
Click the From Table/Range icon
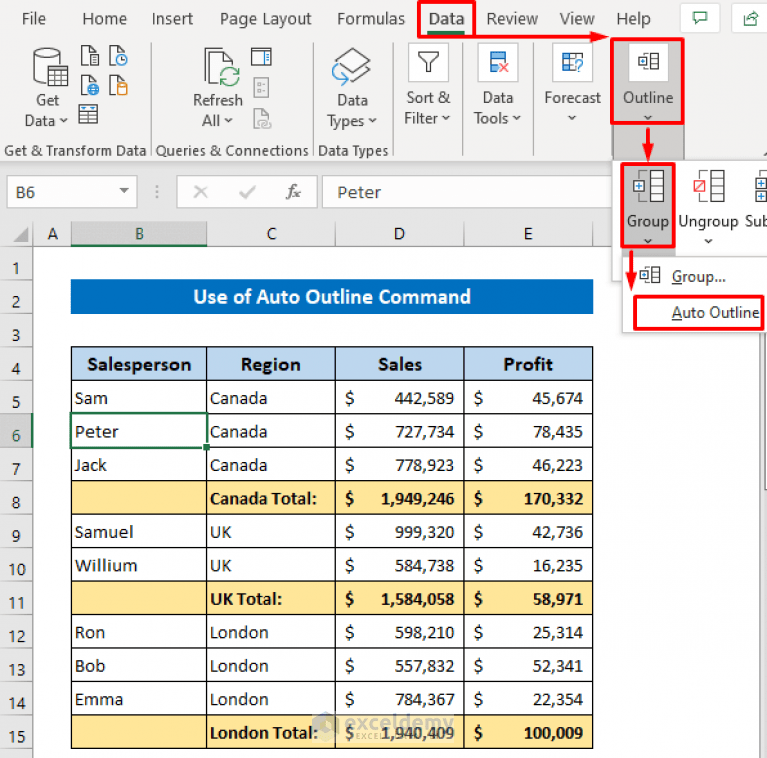coord(88,114)
